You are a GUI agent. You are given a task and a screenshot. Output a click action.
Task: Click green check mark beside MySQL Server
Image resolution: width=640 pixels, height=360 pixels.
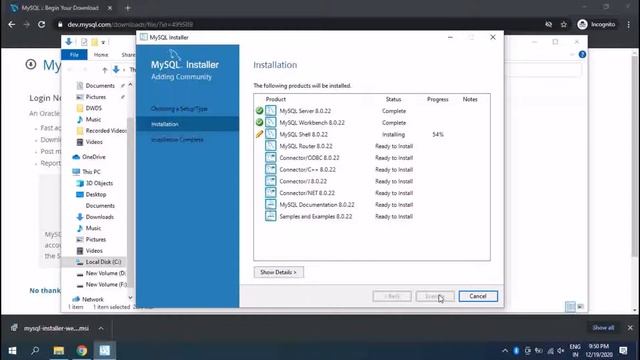[259, 111]
